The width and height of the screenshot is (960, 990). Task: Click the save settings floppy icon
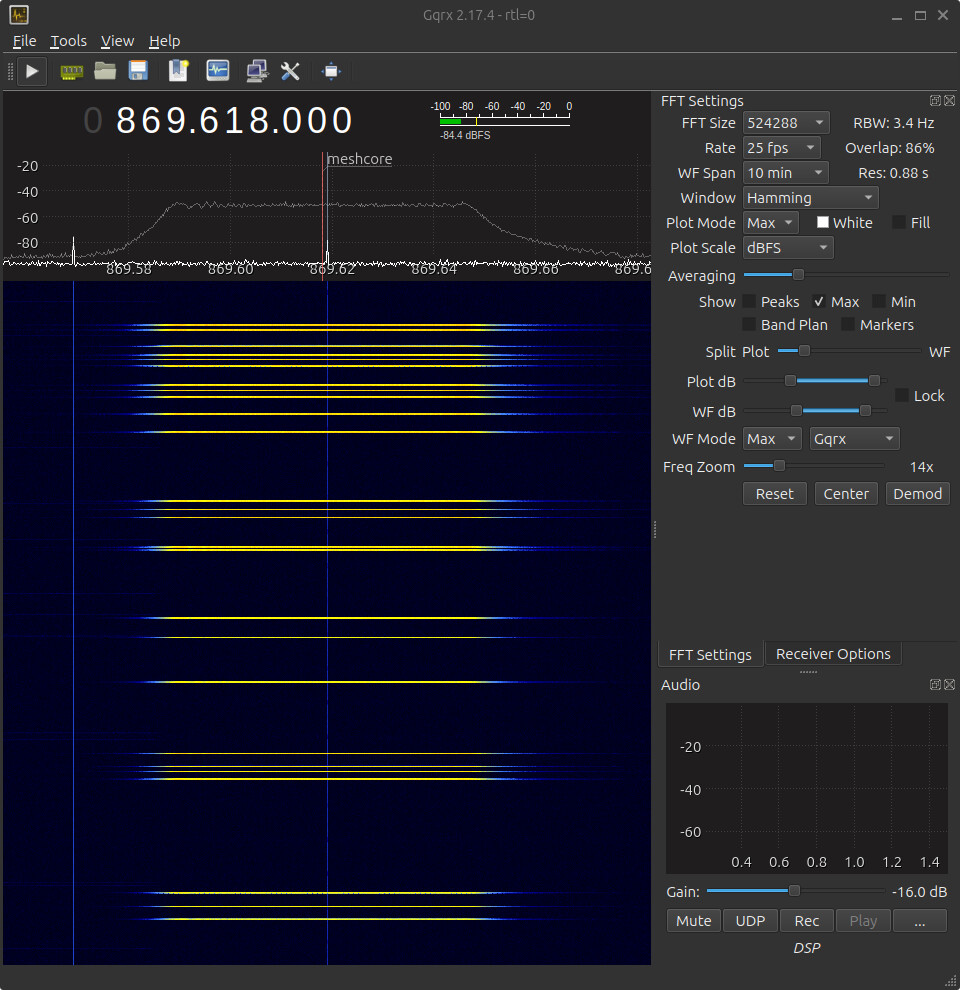(138, 71)
